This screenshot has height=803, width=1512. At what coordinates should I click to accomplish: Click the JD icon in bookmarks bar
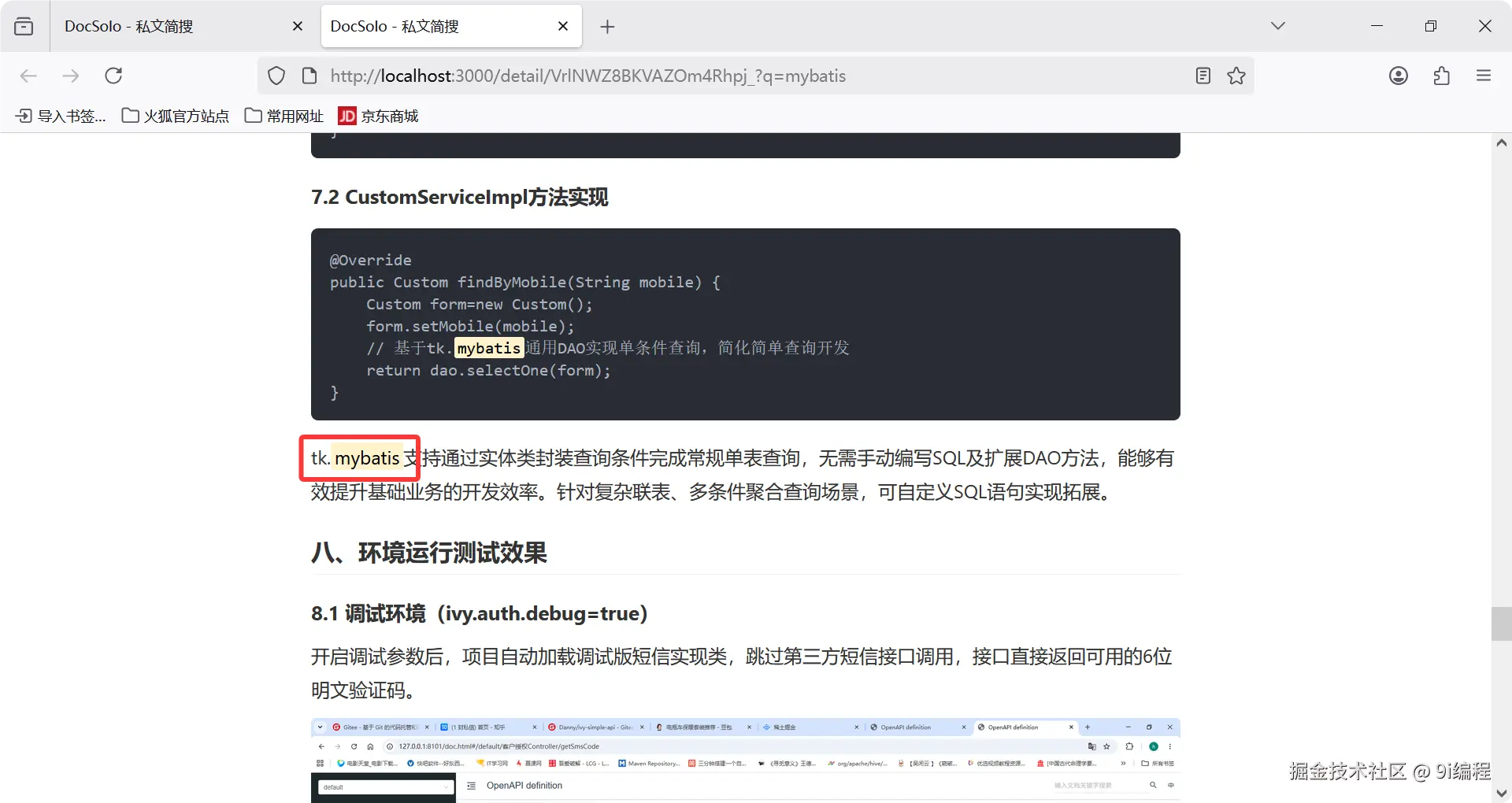(347, 116)
